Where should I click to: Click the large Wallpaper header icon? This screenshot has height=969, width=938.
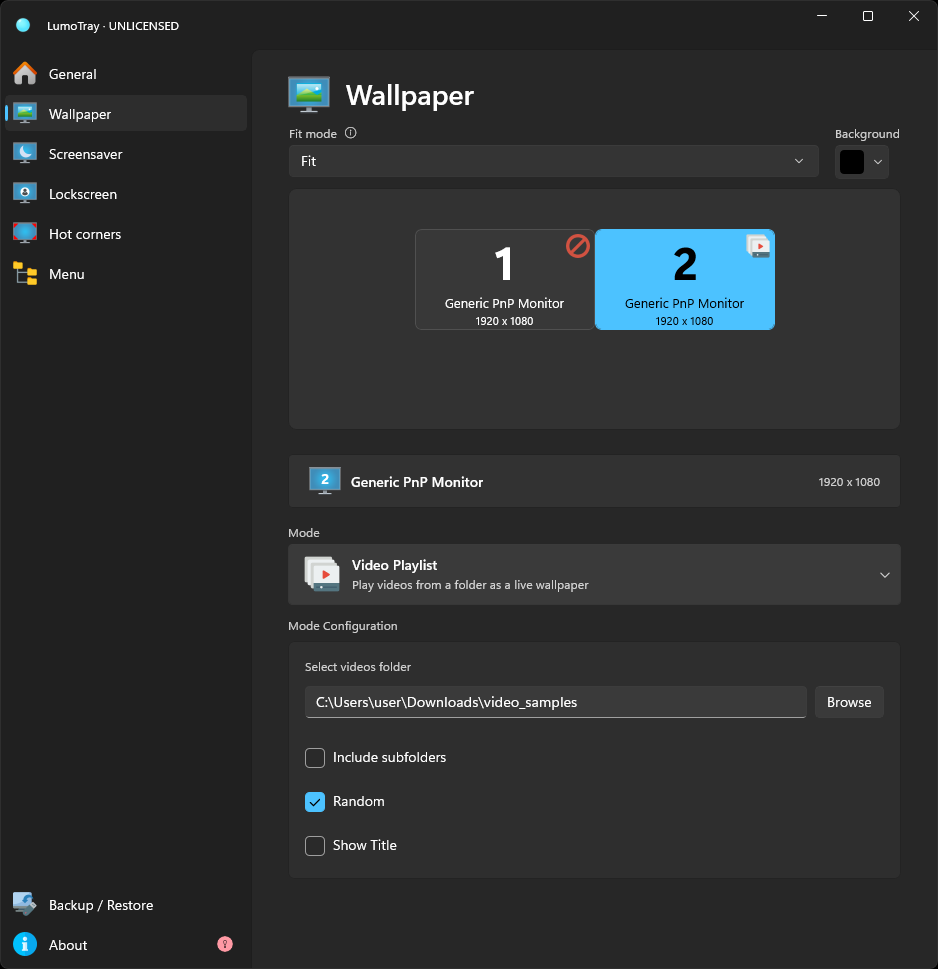pyautogui.click(x=309, y=95)
